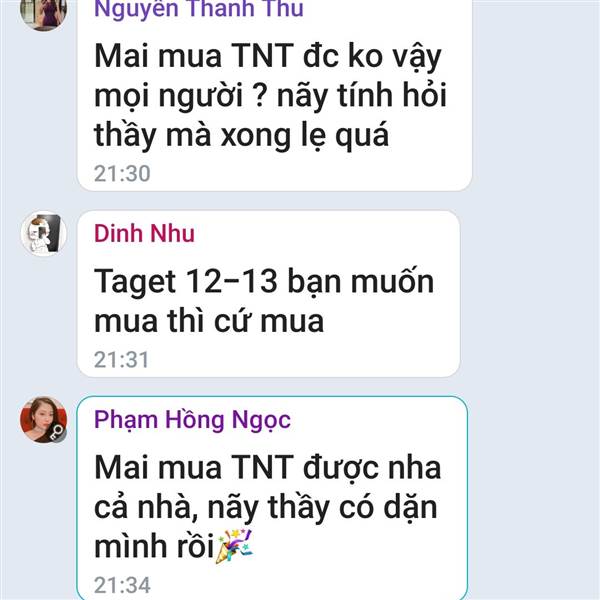Tap the 21:30 timestamp
This screenshot has width=600, height=600.
pyautogui.click(x=122, y=173)
